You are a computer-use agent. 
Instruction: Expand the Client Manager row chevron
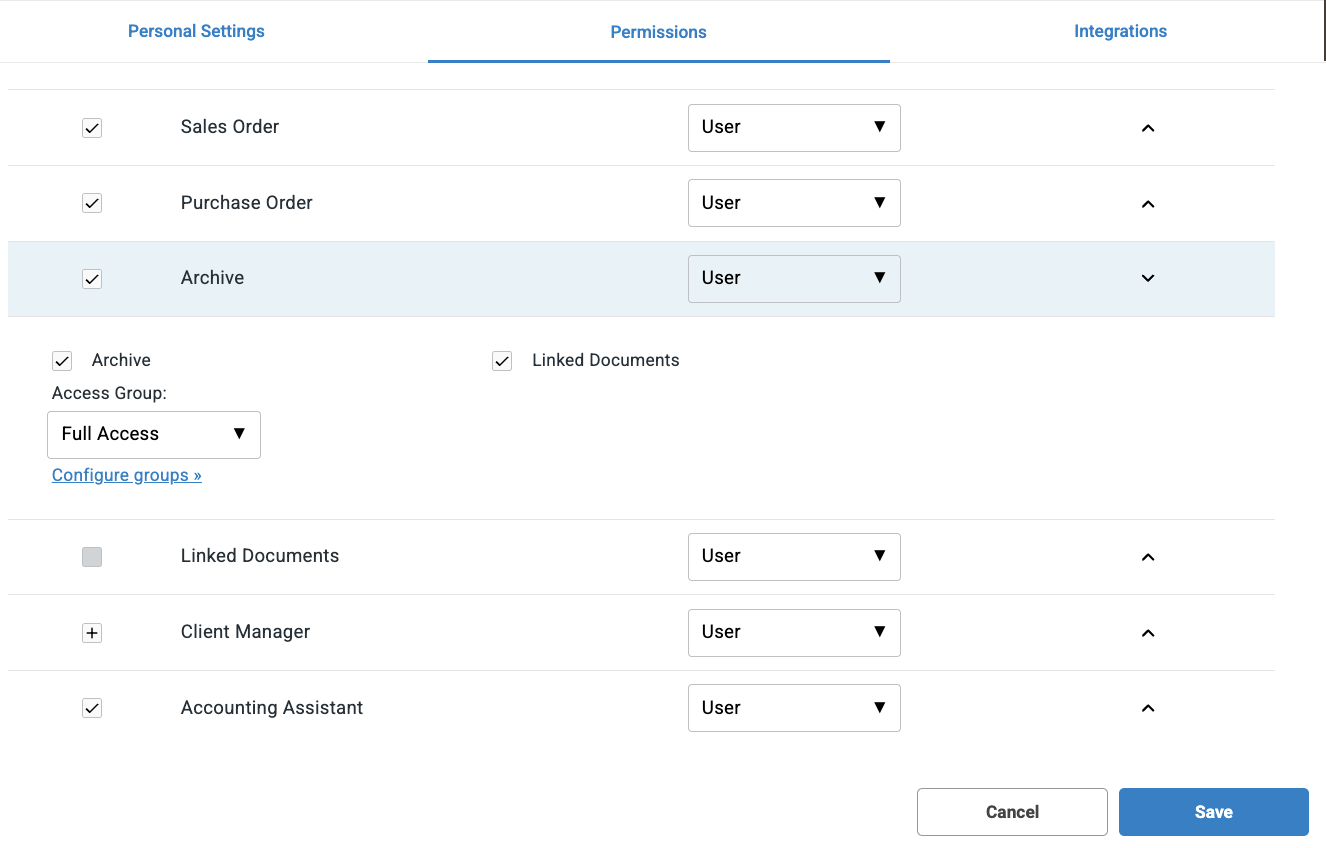[x=1148, y=633]
